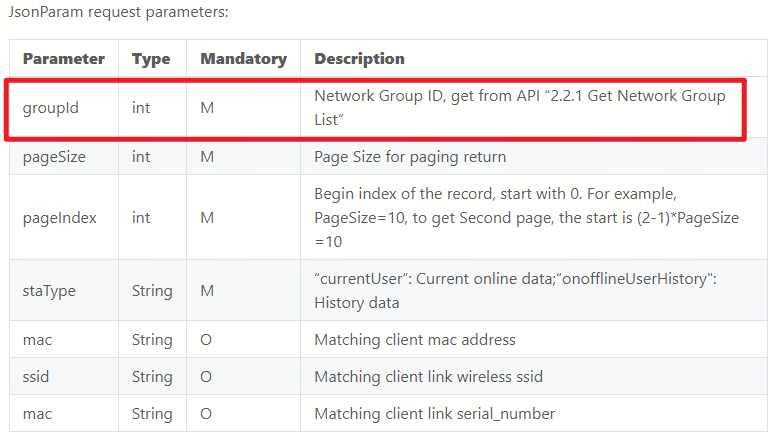Click the mandatory "O" cell in ssid row
773x440 pixels.
click(207, 377)
